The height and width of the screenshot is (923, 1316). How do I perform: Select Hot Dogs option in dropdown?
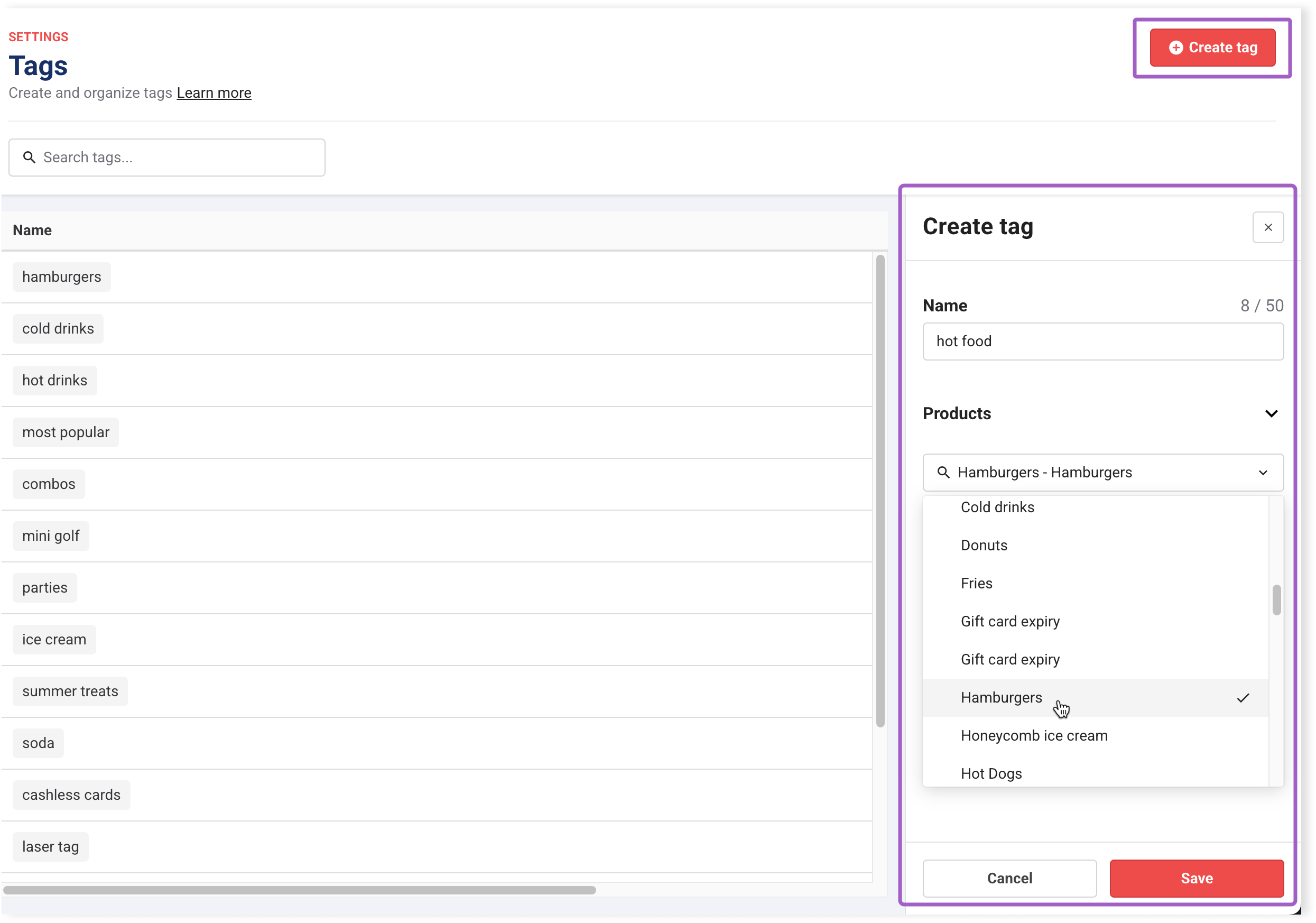pyautogui.click(x=991, y=773)
